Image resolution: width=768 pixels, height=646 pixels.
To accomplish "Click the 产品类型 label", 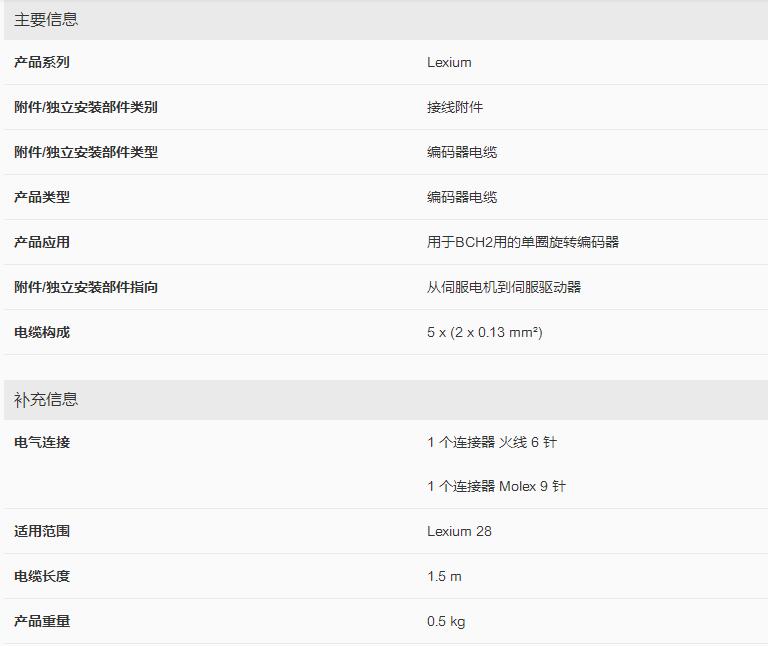I will (x=42, y=197).
